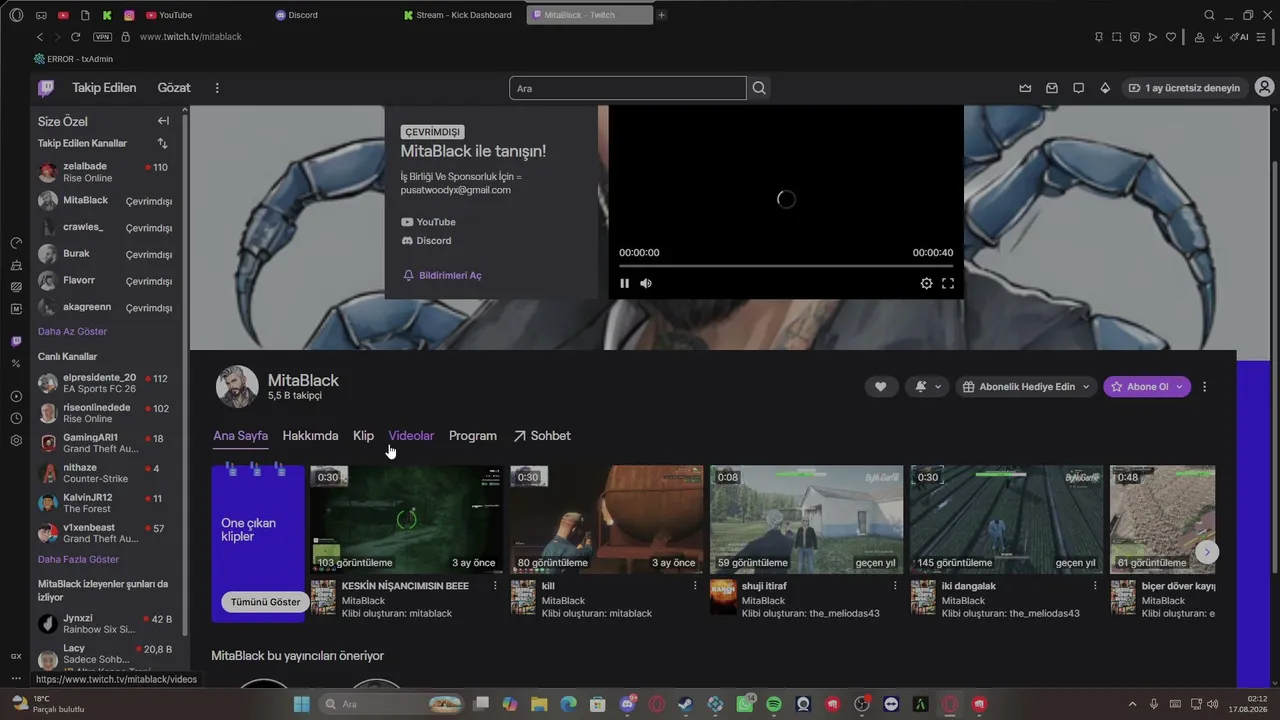Enable notifications with Bildirimleri Aç
The height and width of the screenshot is (720, 1280).
click(442, 275)
